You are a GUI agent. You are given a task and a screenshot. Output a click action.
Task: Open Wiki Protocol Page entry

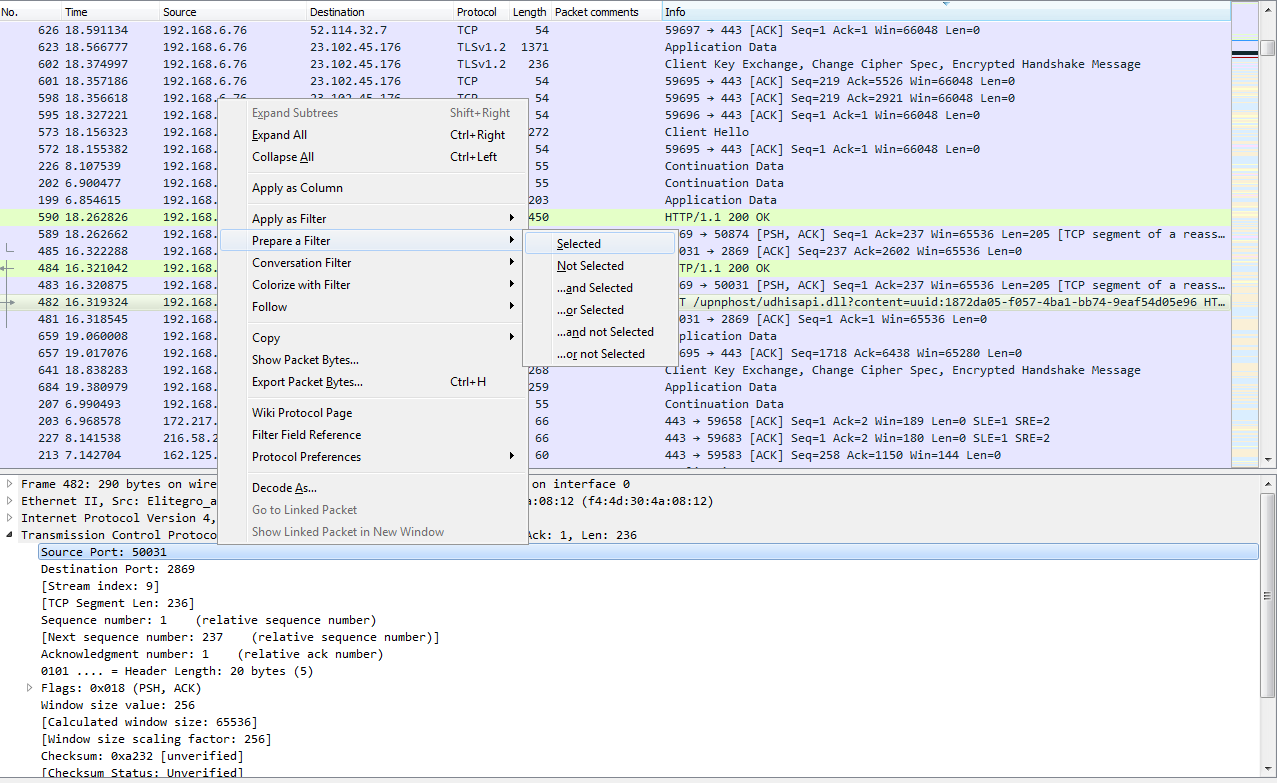301,413
